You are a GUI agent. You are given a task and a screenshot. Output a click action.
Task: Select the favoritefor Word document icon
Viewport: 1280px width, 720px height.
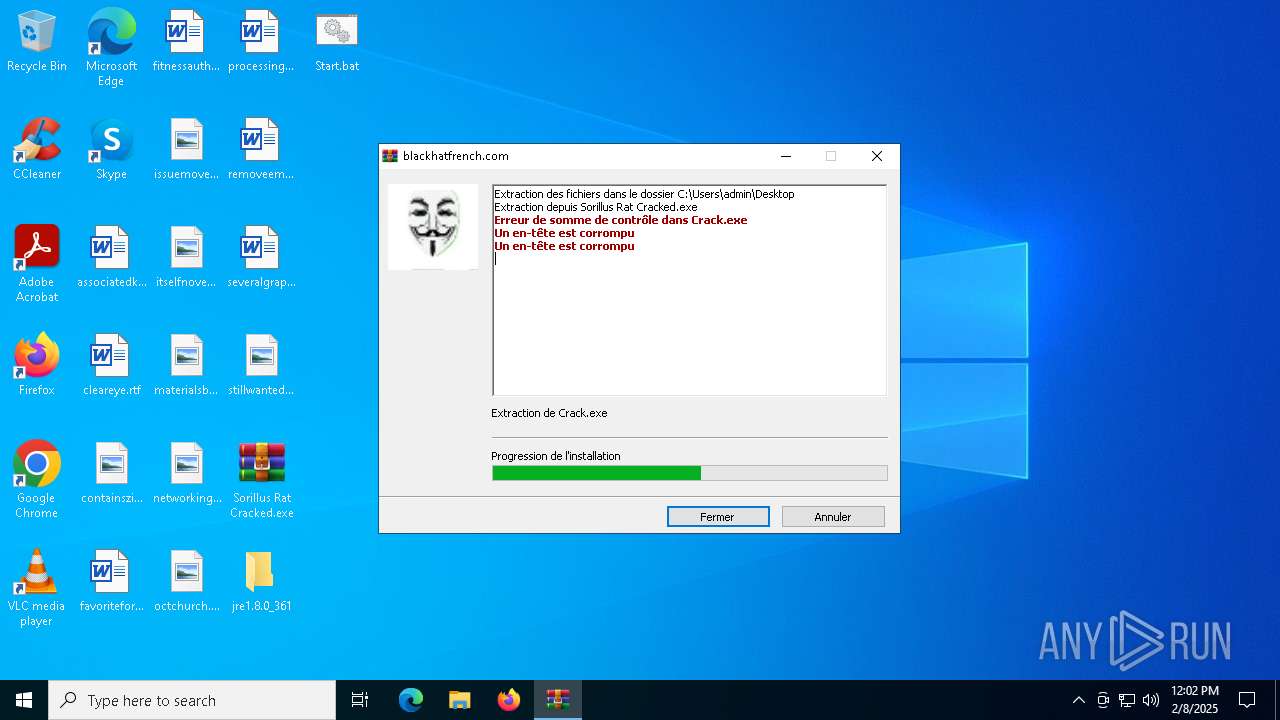coord(111,582)
